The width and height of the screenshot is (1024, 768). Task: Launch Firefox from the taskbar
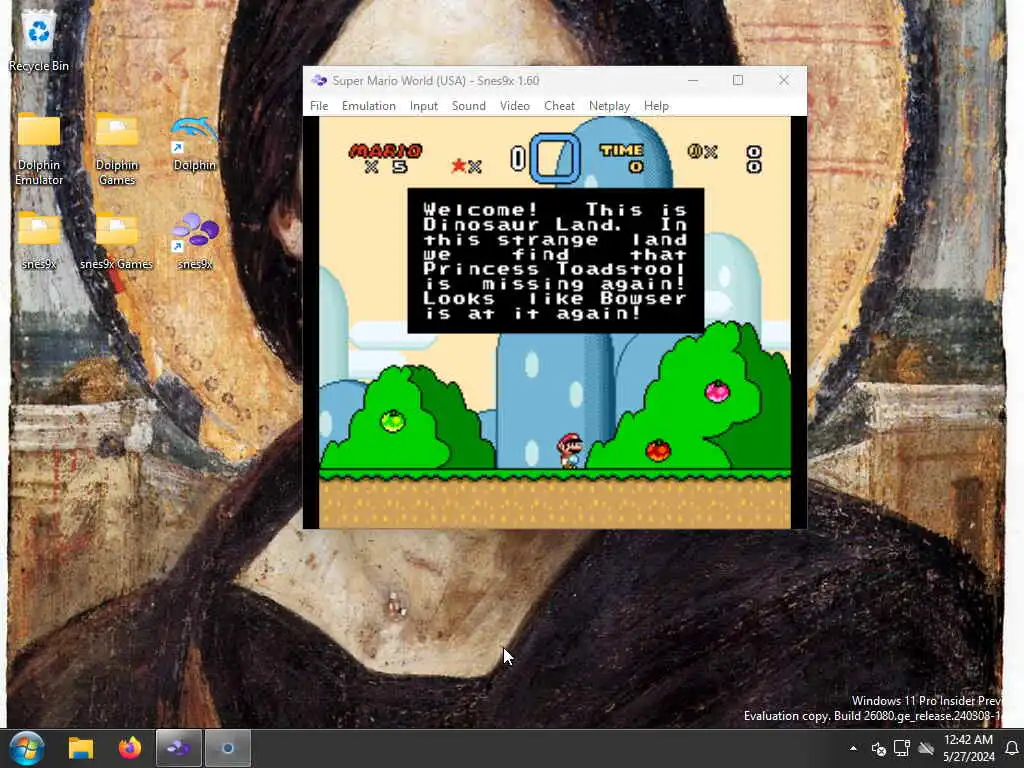point(130,748)
